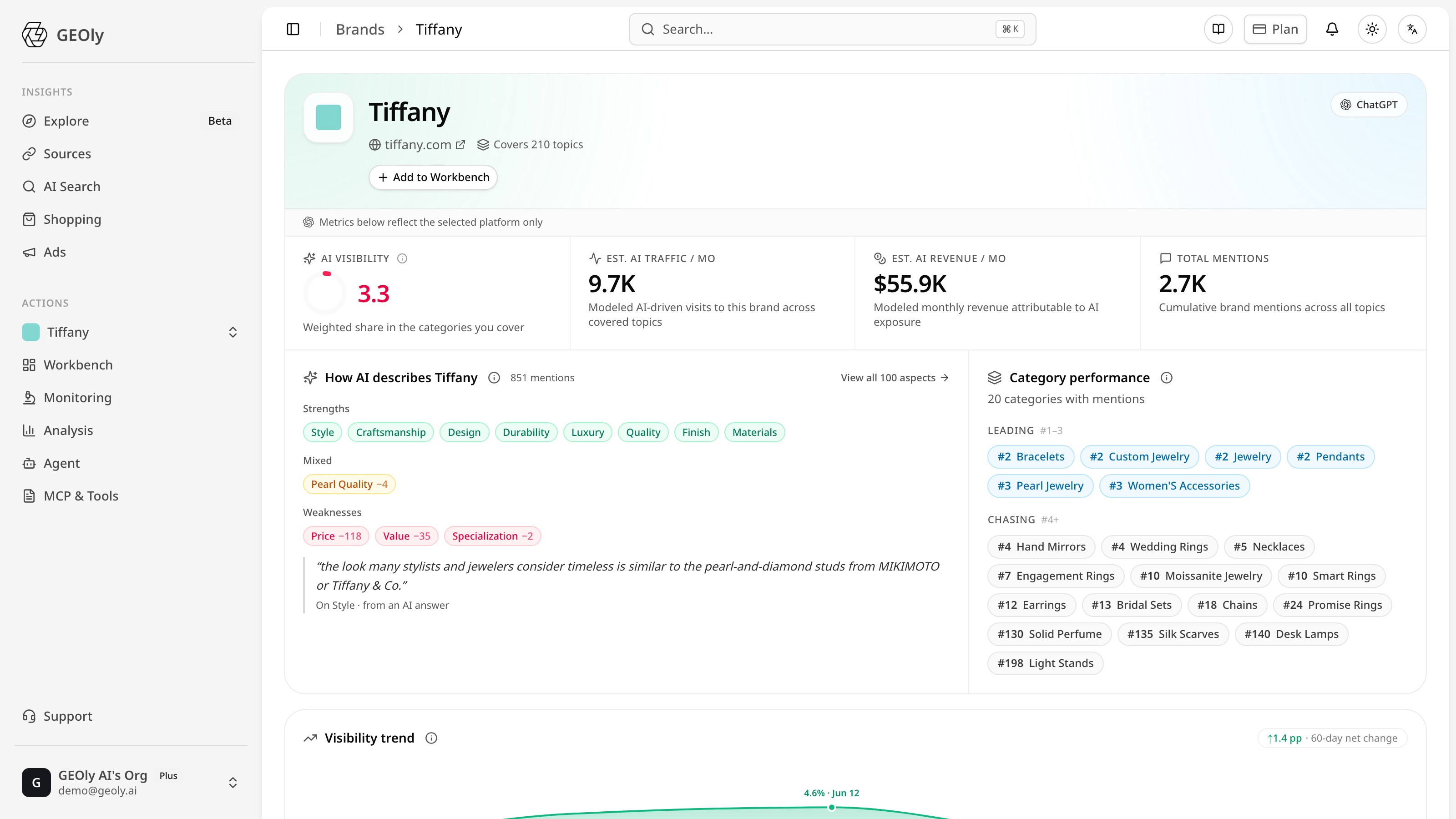Screen dimensions: 1456x819
Task: Toggle the sidebar panel icon
Action: click(x=293, y=29)
